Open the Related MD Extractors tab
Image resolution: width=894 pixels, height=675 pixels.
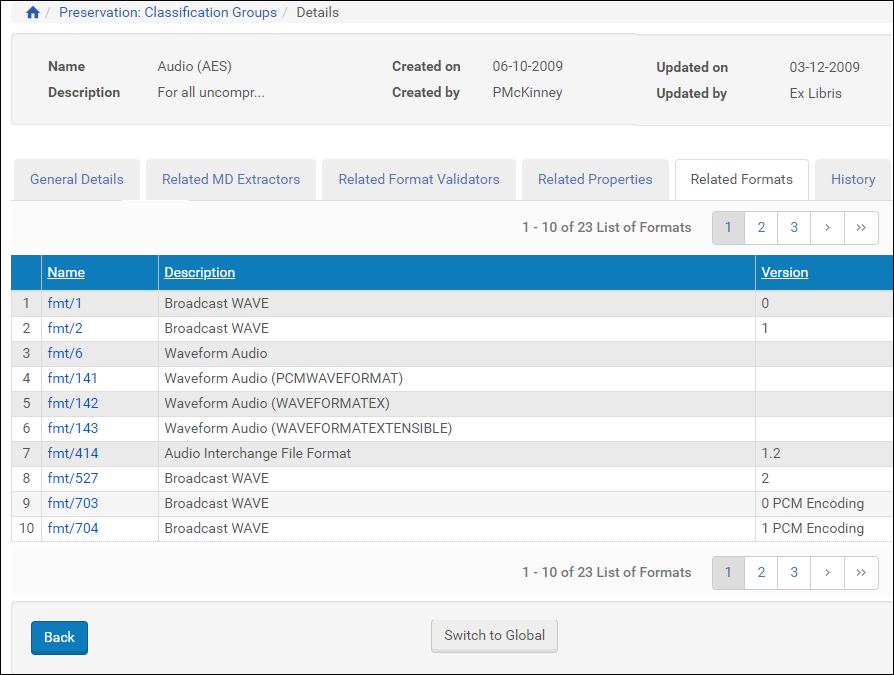click(x=231, y=180)
